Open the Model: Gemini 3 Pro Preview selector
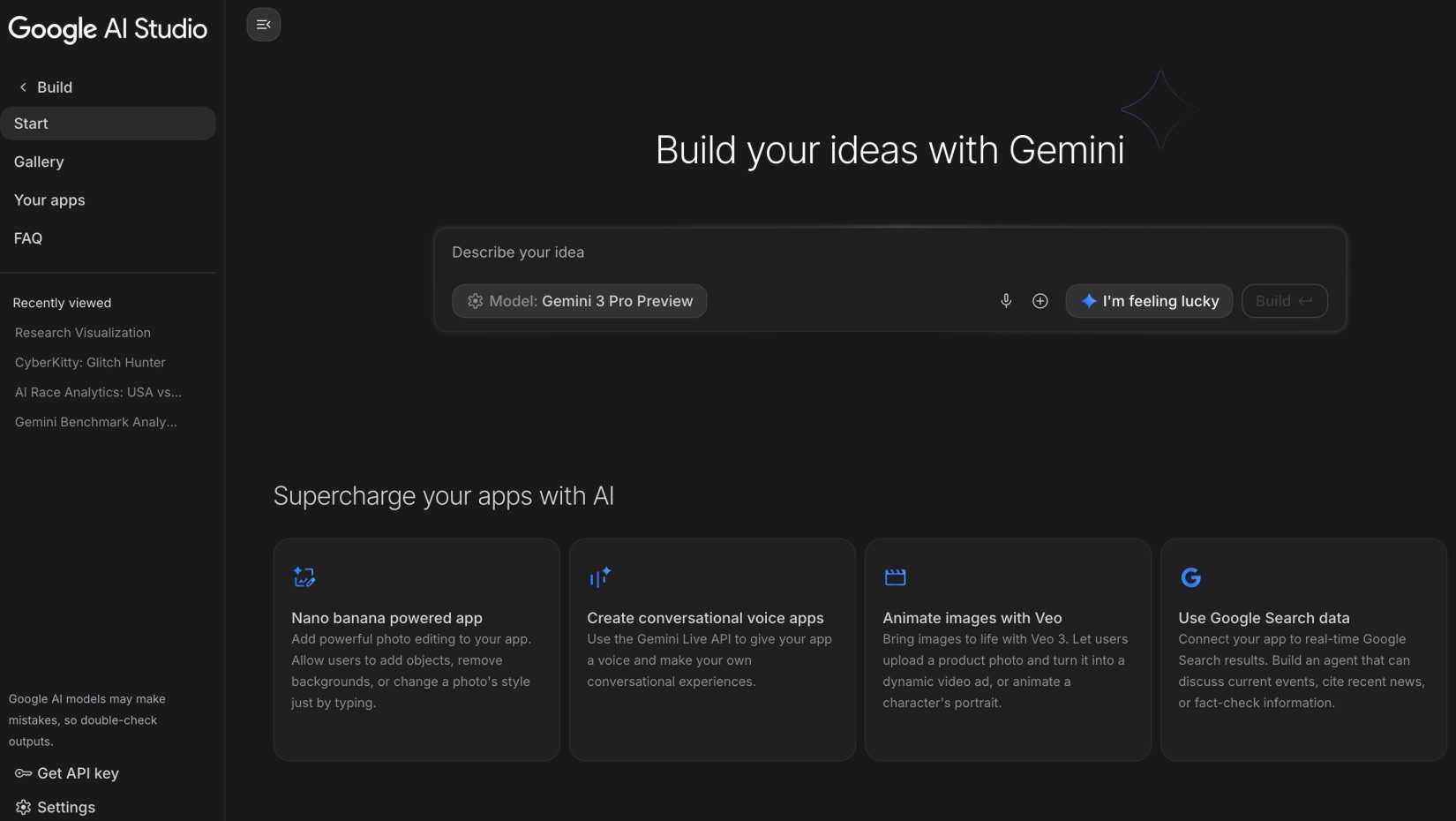The width and height of the screenshot is (1456, 821). pos(579,300)
